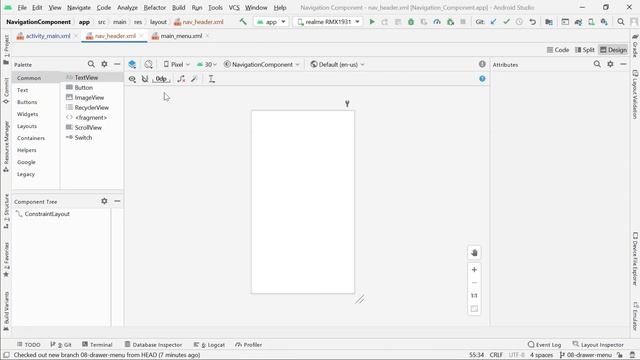Open the Build menu

tap(178, 7)
